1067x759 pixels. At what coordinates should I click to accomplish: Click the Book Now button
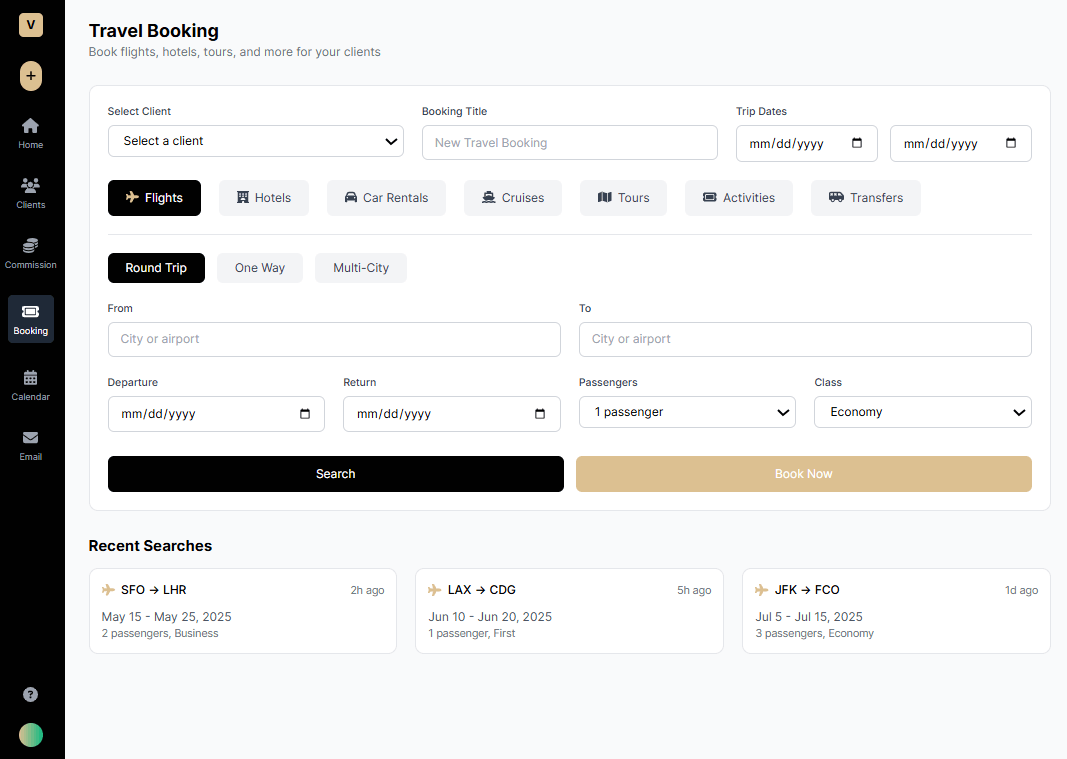point(803,474)
